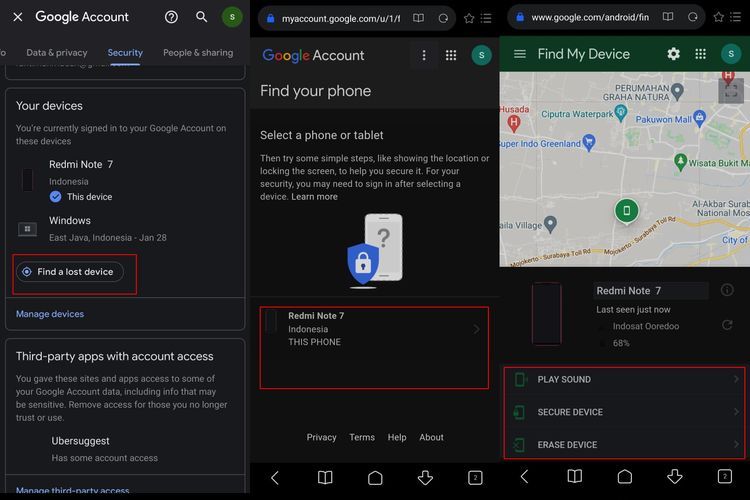The image size is (750, 500).
Task: Expand the ERASE DEVICE chevron
Action: [736, 444]
